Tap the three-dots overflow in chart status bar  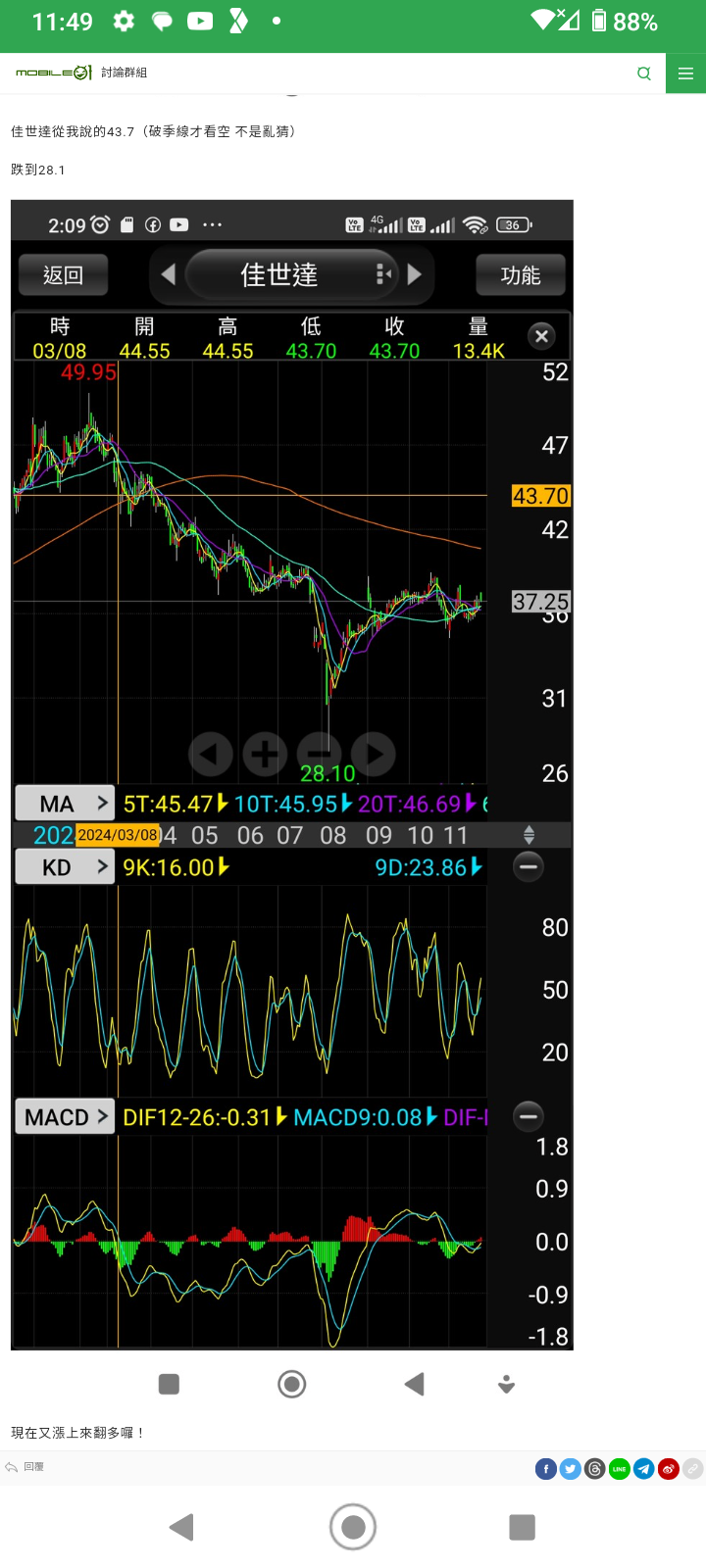tap(212, 224)
